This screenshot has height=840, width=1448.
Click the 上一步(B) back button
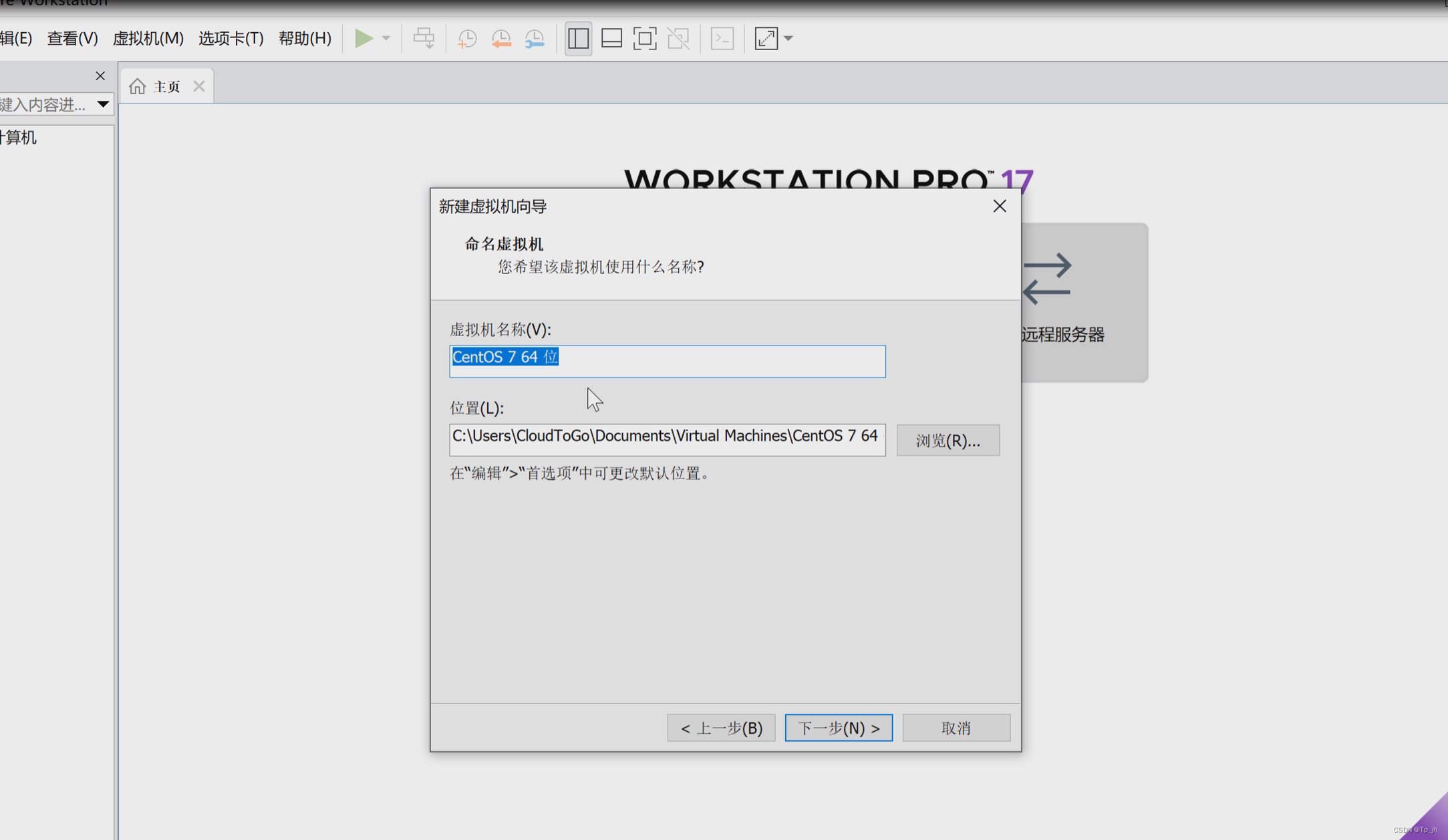point(721,728)
